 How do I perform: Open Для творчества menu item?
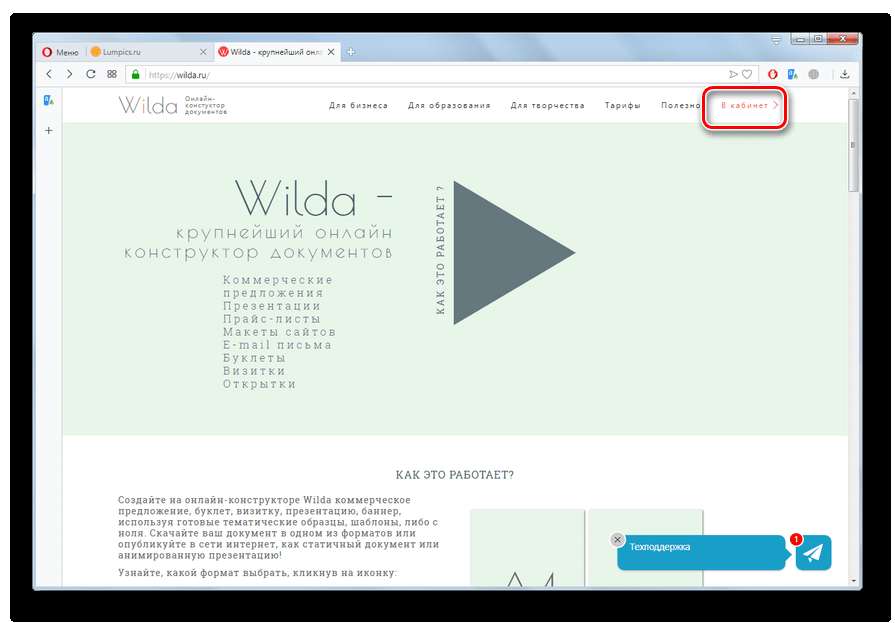point(547,106)
